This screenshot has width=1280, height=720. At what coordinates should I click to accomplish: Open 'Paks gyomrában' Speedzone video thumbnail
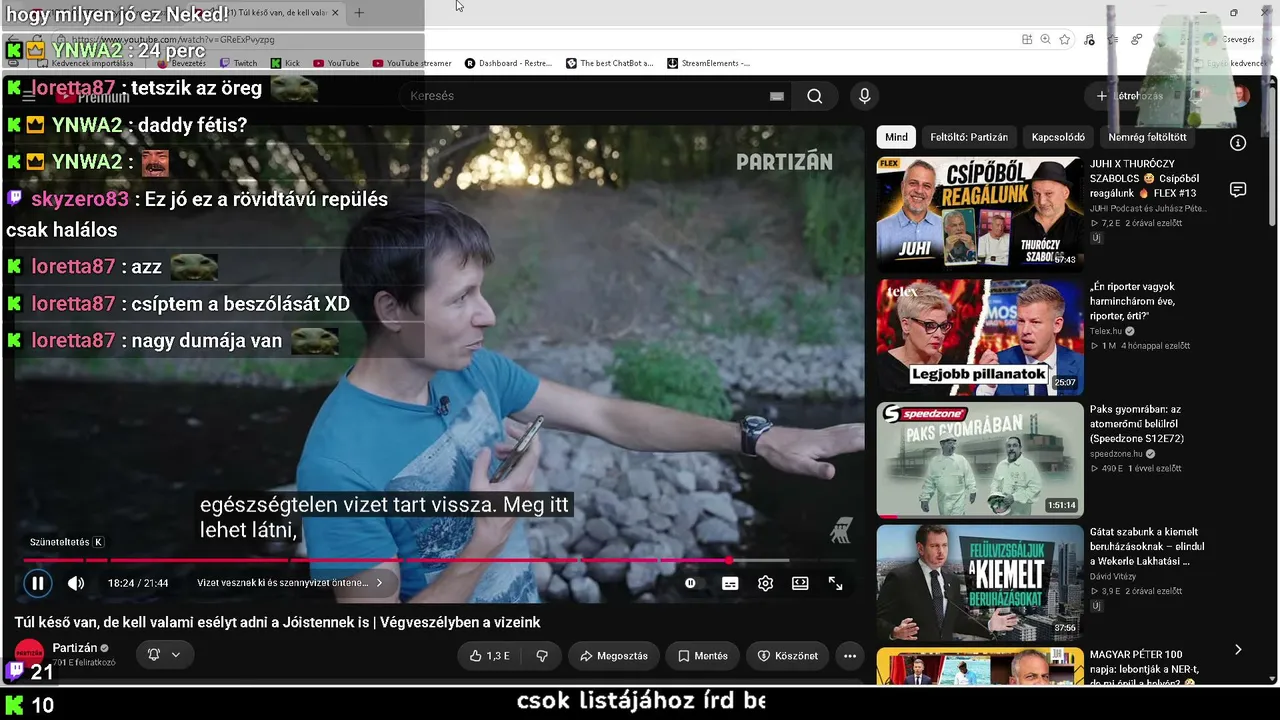(x=980, y=460)
